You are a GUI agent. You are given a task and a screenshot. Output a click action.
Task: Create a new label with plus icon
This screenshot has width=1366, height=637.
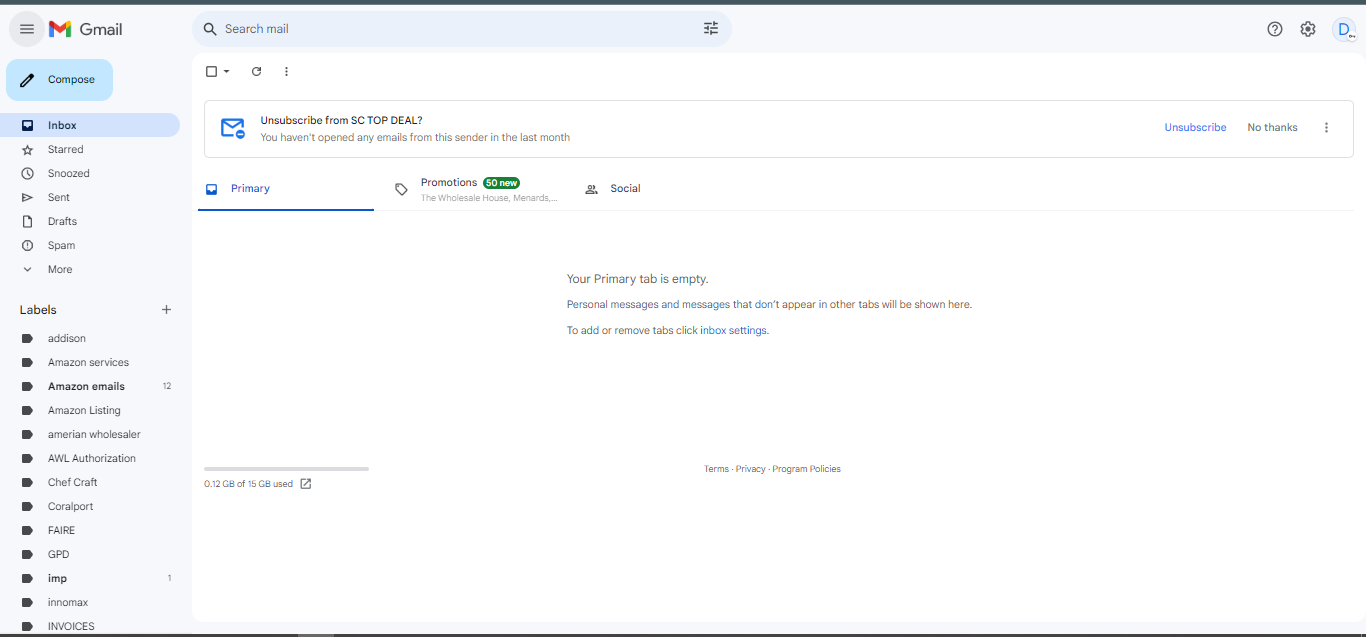click(167, 310)
